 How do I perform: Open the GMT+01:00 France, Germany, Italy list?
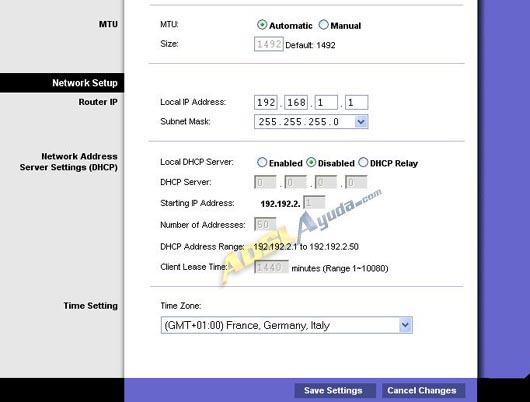click(287, 325)
